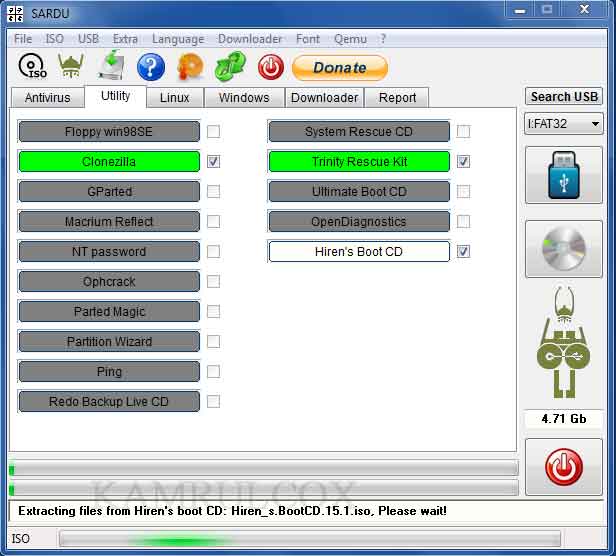
Task: Click the GParted button
Action: (109, 192)
